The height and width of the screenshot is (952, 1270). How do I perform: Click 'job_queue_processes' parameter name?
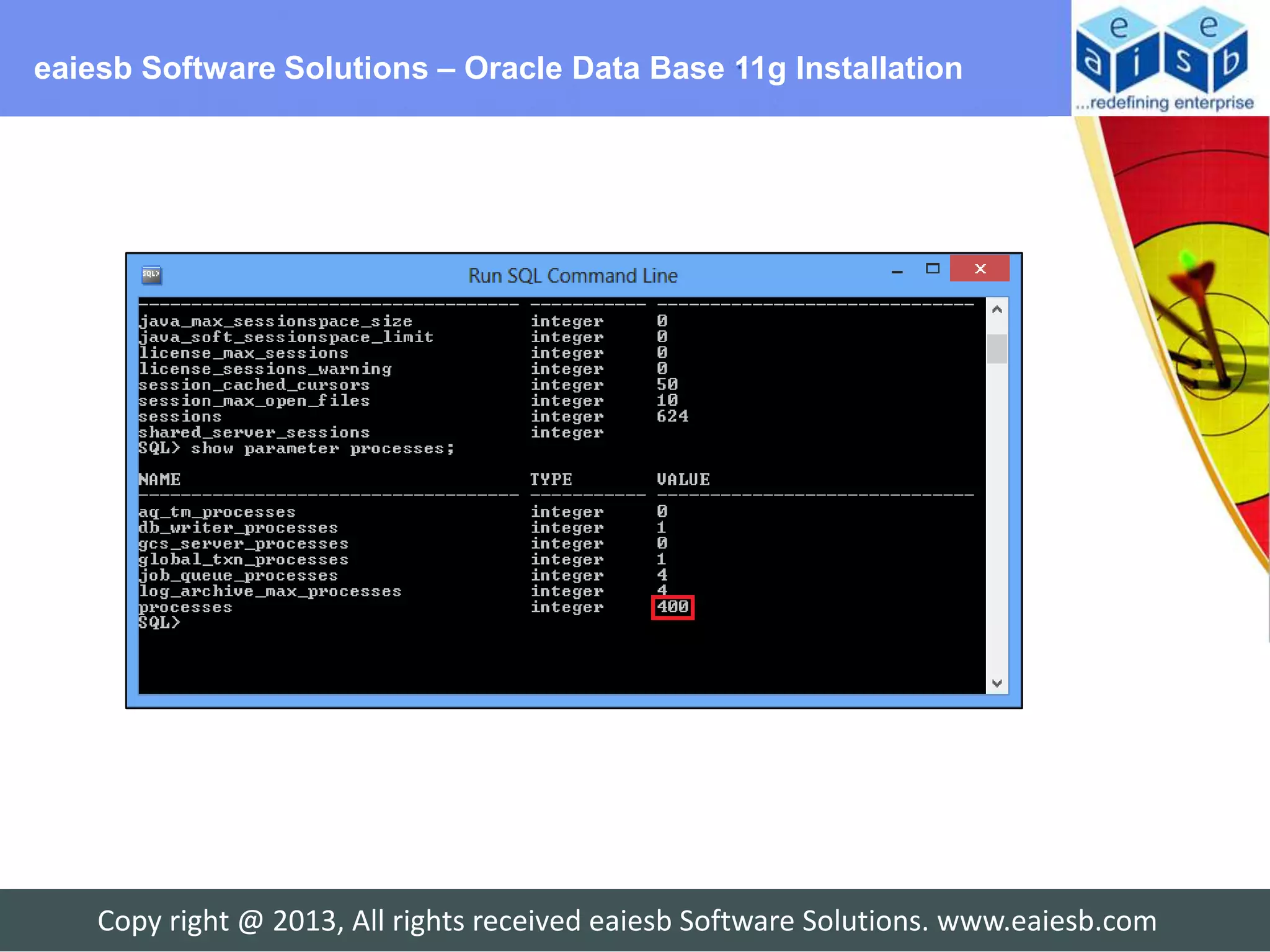click(x=238, y=575)
